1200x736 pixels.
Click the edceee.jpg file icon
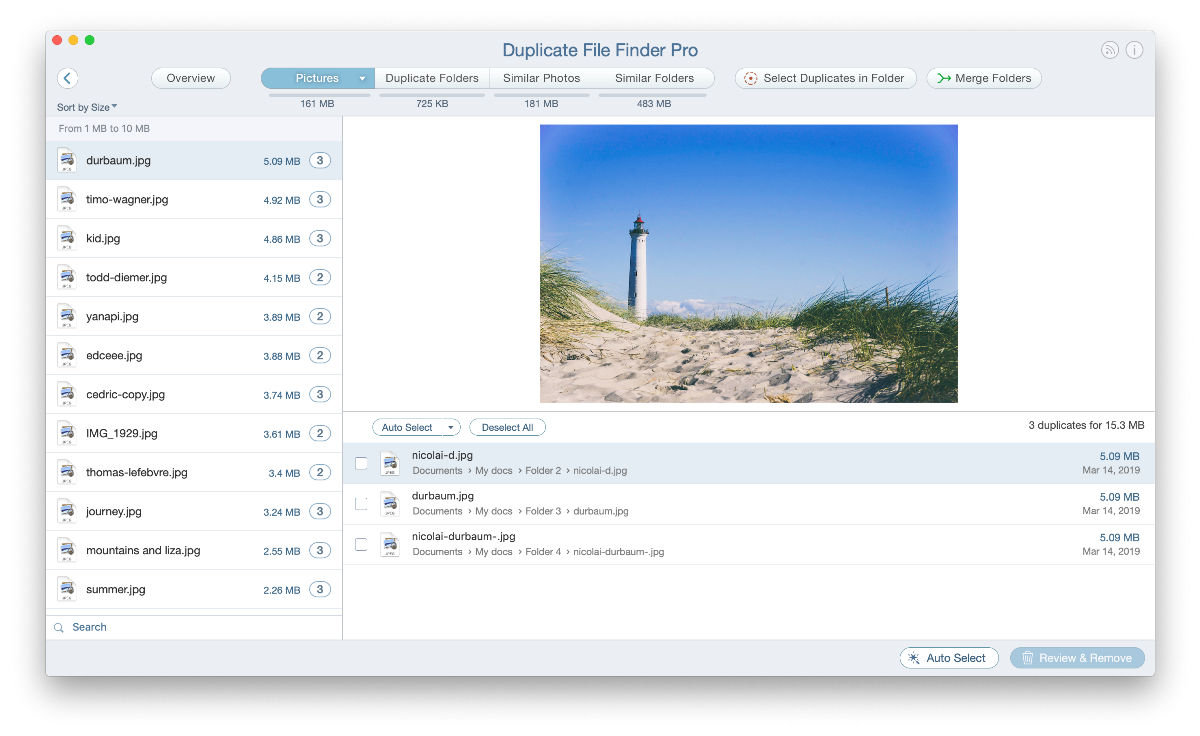click(66, 355)
